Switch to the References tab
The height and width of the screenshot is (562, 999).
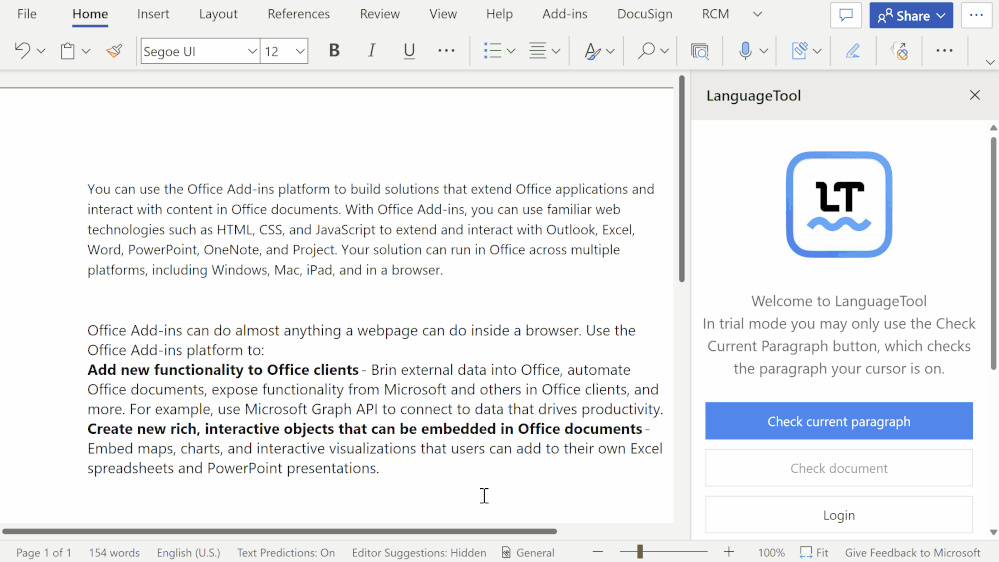coord(299,14)
